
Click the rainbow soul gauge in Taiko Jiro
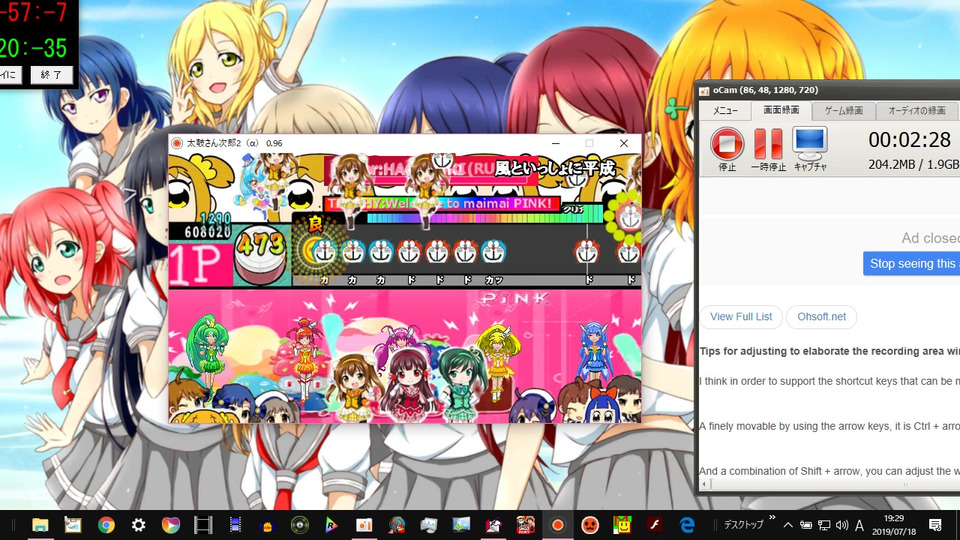pos(484,217)
